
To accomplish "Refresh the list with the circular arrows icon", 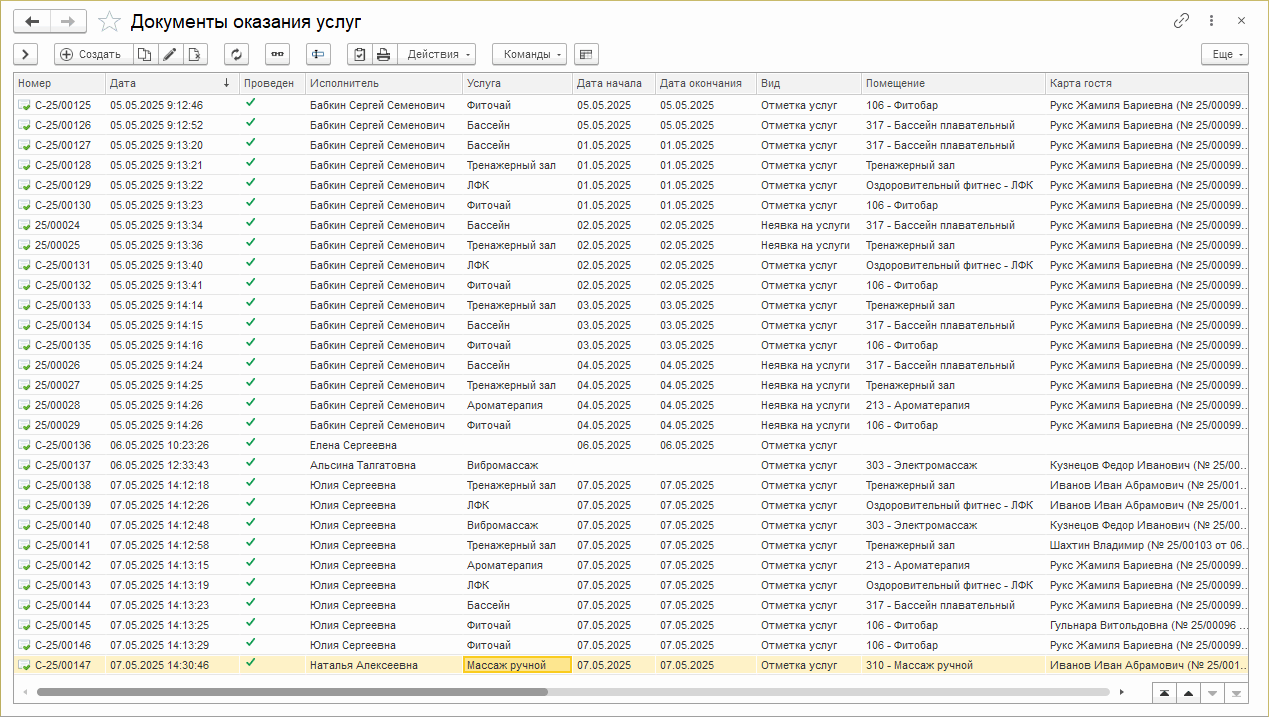I will (237, 54).
